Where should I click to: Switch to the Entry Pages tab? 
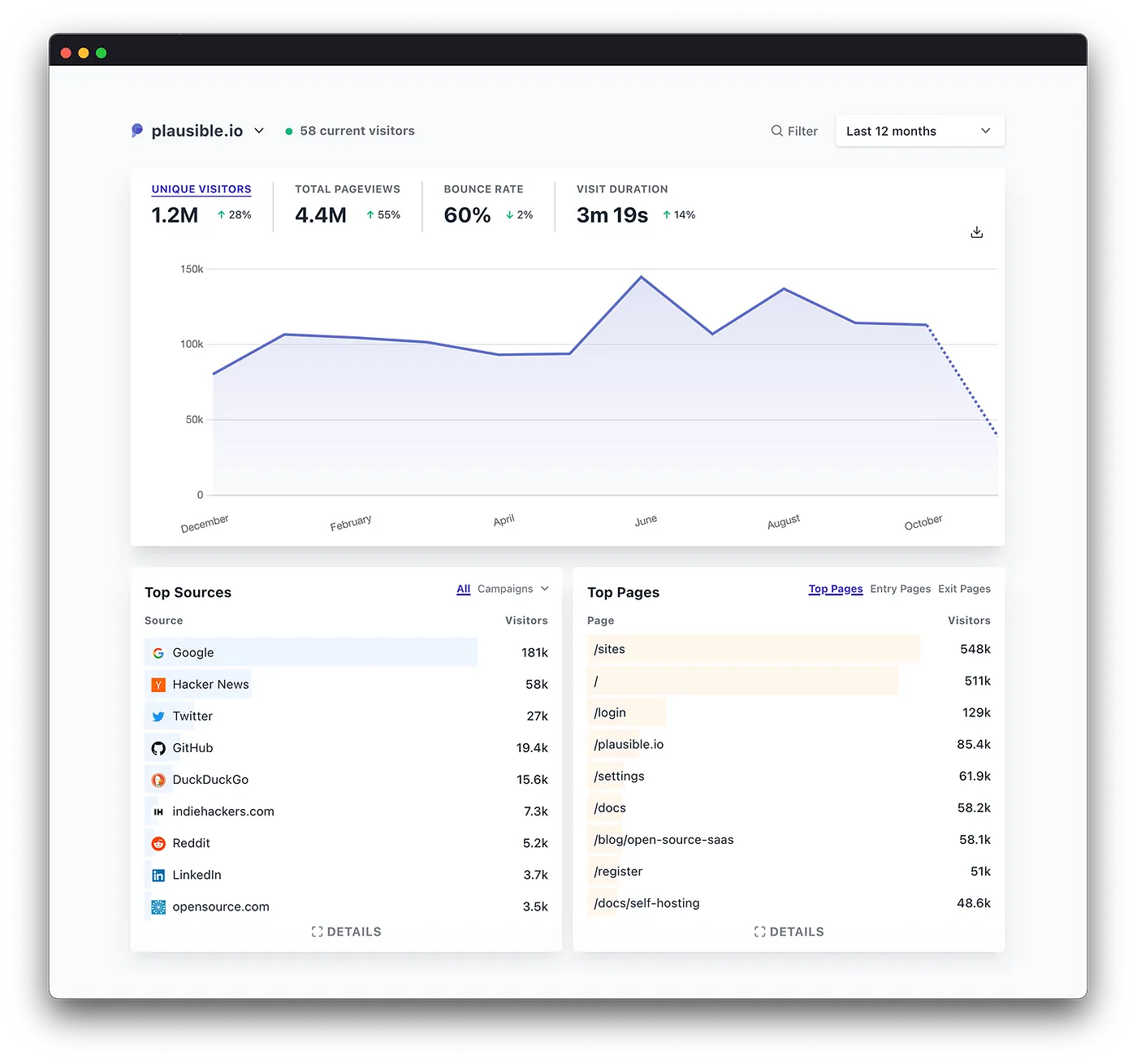pyautogui.click(x=900, y=588)
